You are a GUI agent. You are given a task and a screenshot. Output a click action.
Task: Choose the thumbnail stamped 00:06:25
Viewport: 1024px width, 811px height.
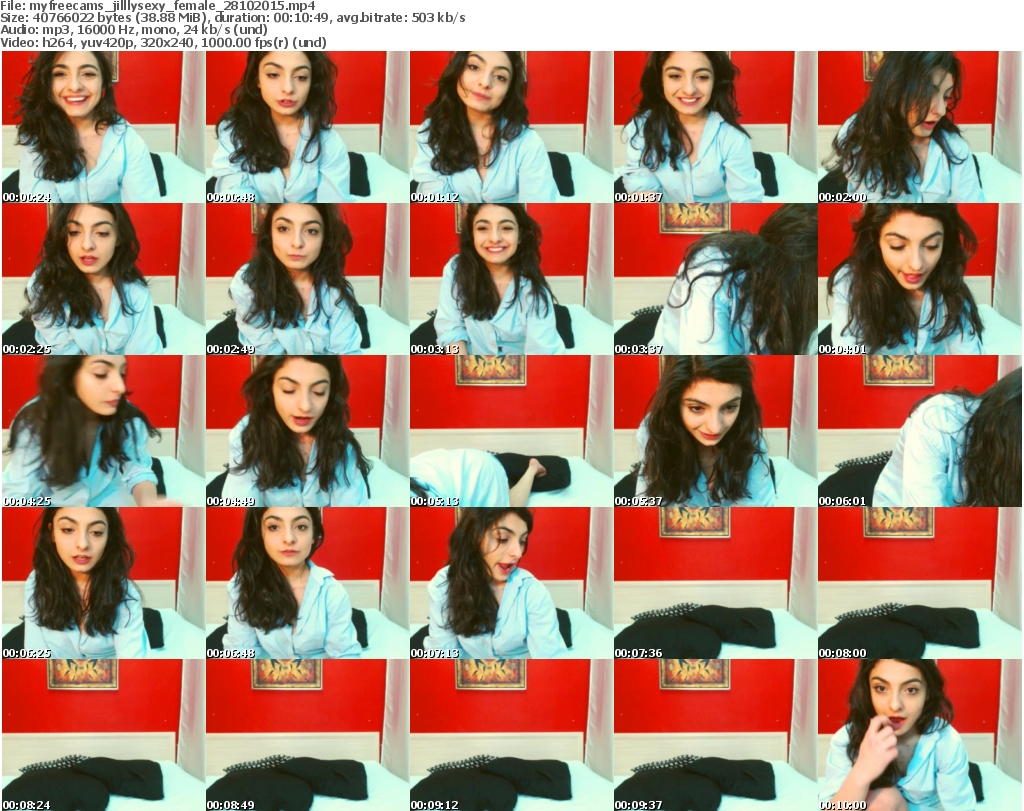(x=103, y=583)
